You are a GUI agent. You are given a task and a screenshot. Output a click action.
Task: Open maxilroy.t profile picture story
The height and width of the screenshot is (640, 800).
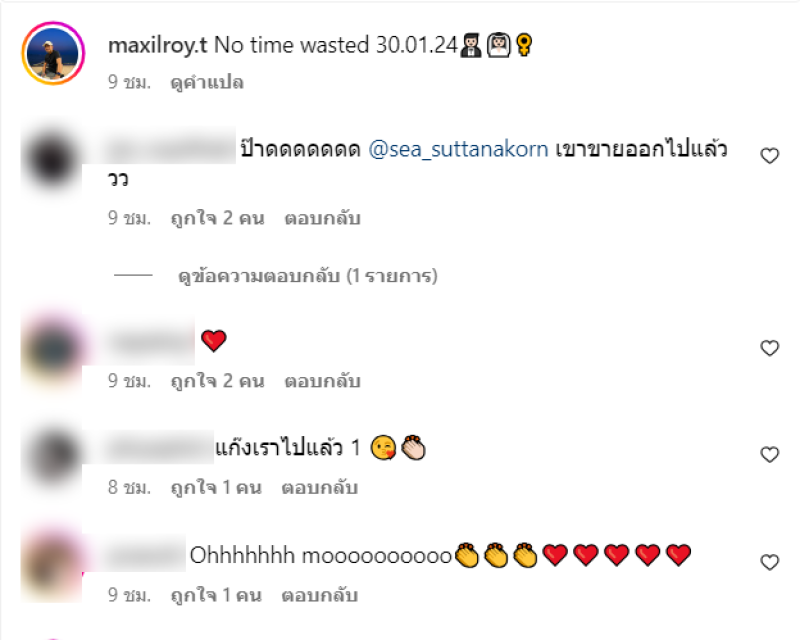[x=53, y=53]
